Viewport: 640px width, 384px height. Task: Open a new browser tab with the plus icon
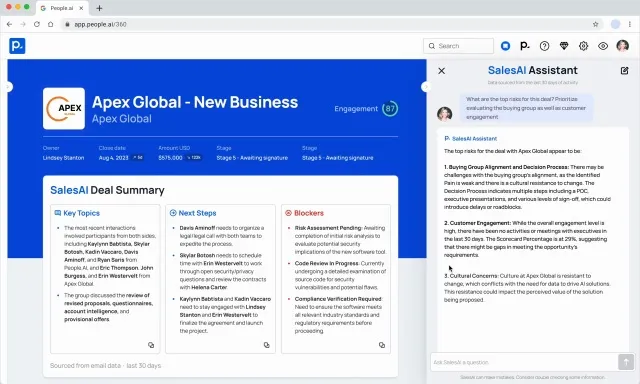99,8
